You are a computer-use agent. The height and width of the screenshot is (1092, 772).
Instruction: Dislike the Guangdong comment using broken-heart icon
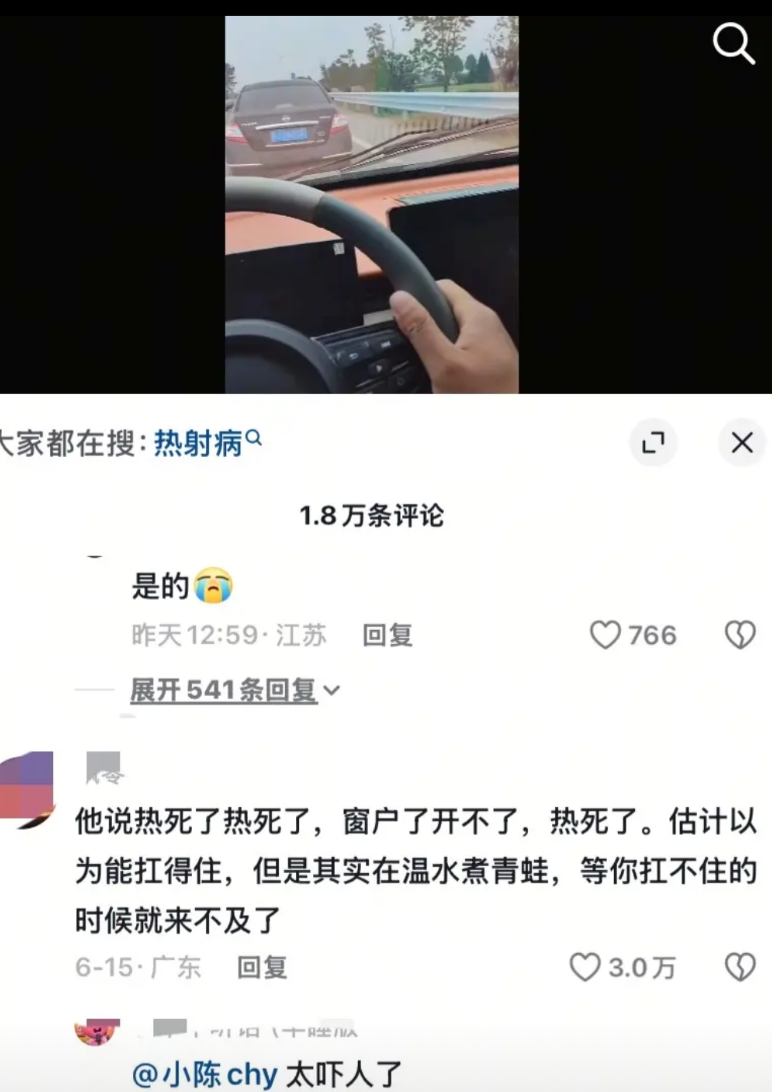tap(740, 967)
